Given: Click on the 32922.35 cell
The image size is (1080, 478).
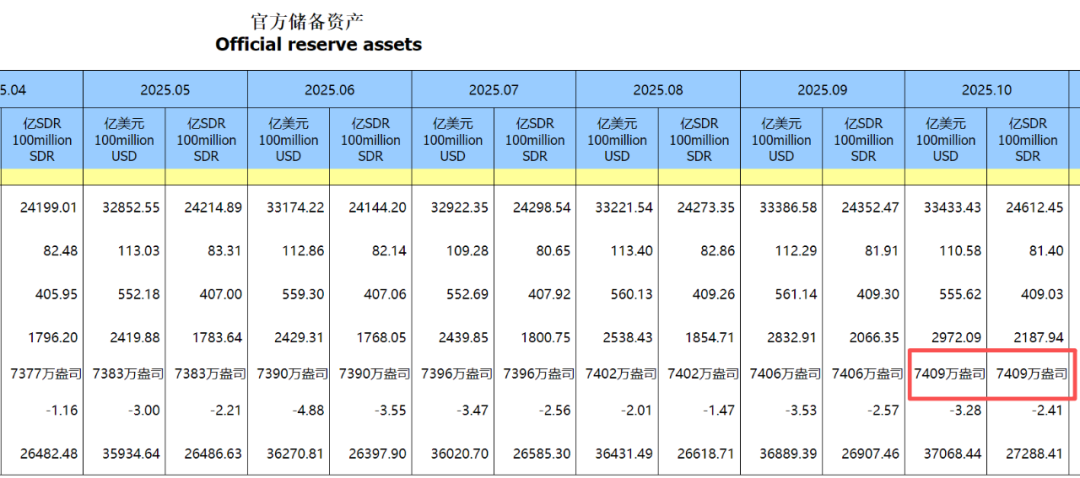Looking at the screenshot, I should pyautogui.click(x=459, y=207).
